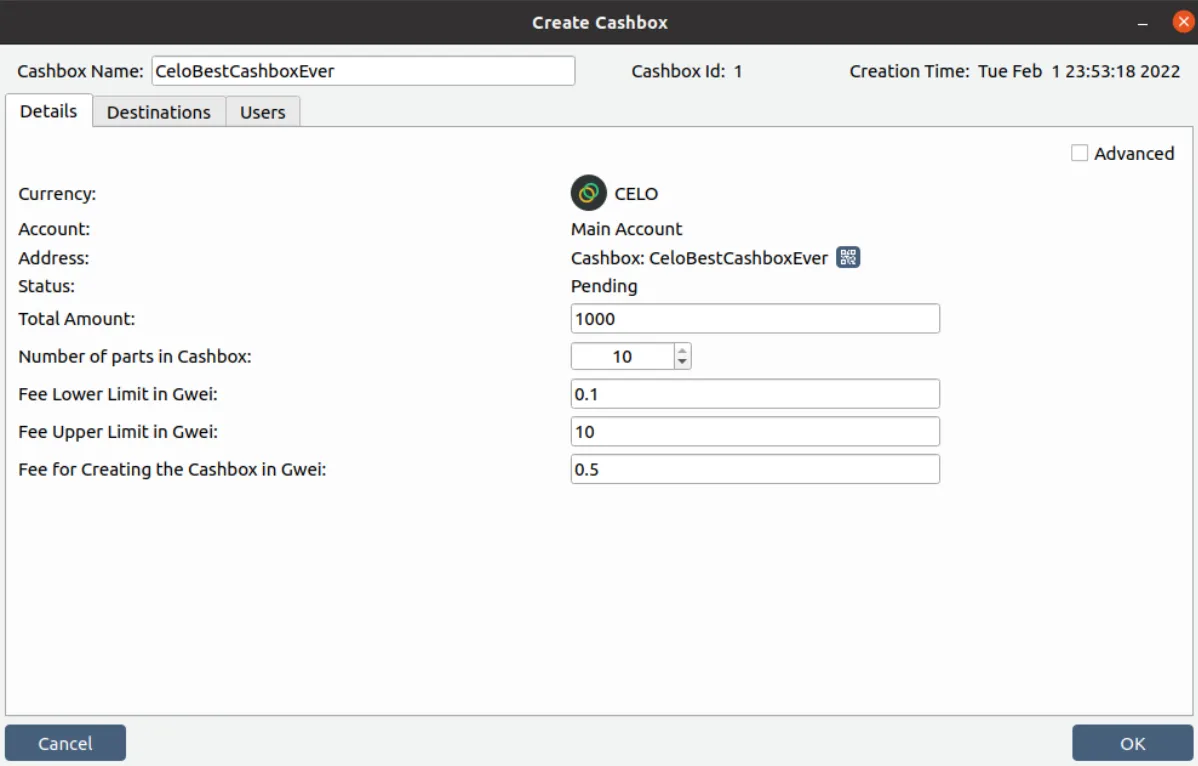Viewport: 1198px width, 766px height.
Task: Click the 'CELO' currency name
Action: 636,194
